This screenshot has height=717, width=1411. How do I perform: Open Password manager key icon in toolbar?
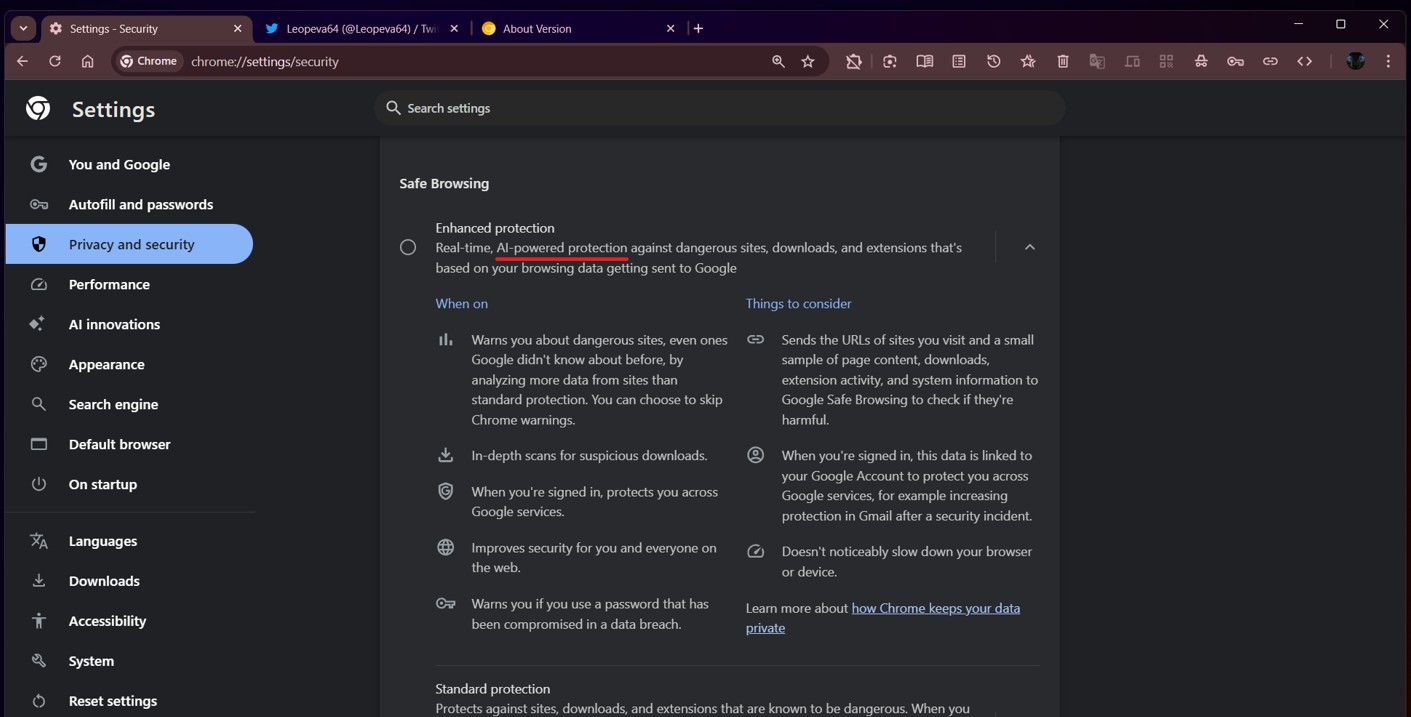click(x=1236, y=61)
